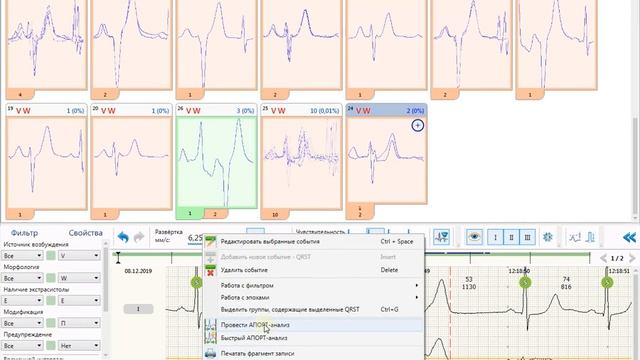The width and height of the screenshot is (640, 360).
Task: Open Модификация Все dropdown
Action: (22, 323)
